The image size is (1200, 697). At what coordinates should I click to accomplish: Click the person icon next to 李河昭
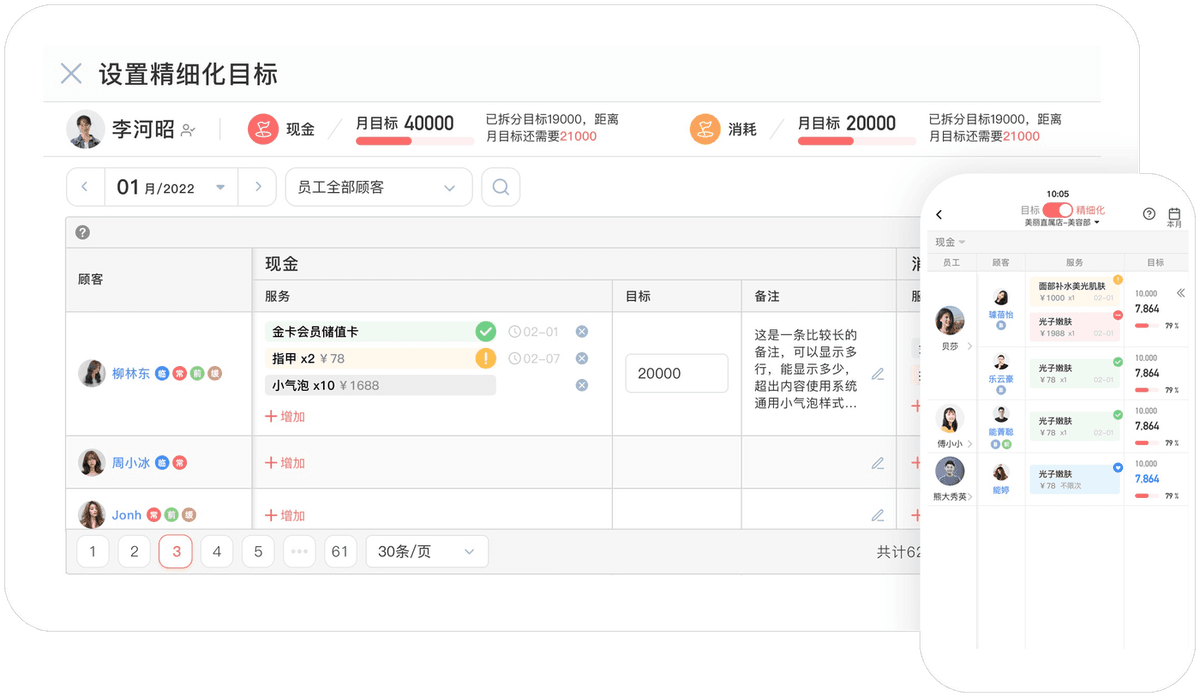tap(188, 130)
